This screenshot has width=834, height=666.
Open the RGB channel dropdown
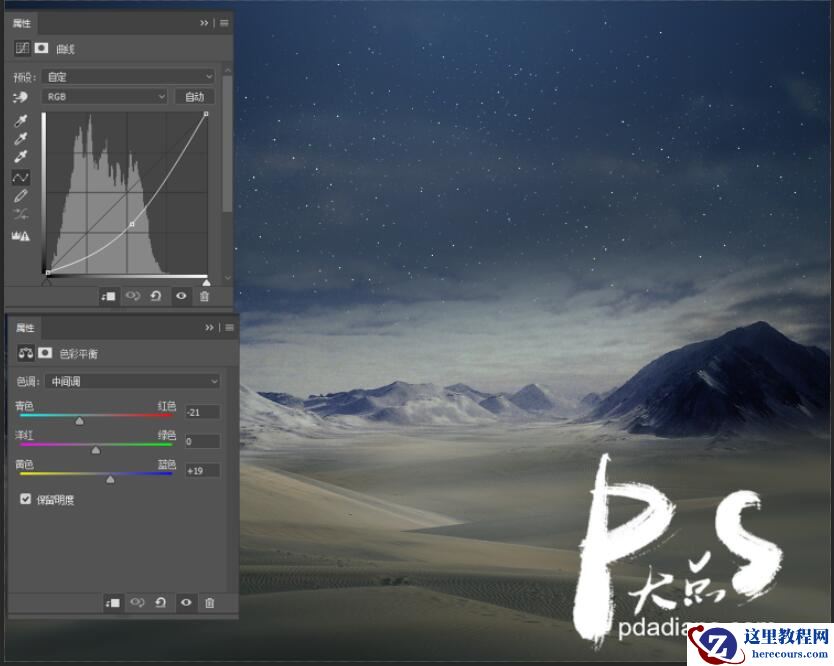click(103, 96)
